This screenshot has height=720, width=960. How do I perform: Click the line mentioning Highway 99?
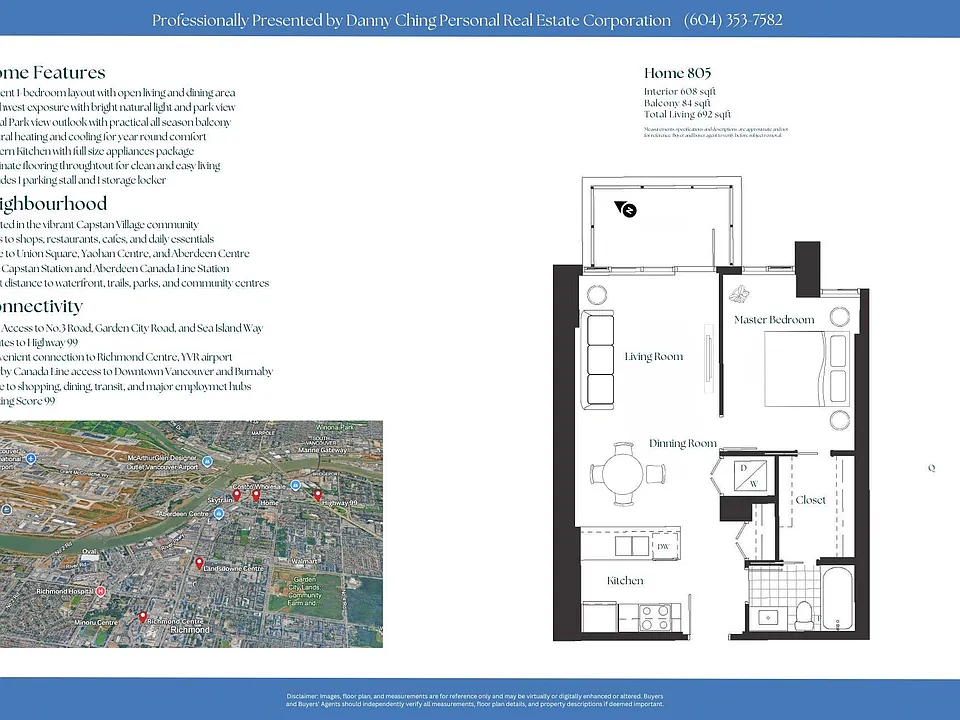point(39,342)
